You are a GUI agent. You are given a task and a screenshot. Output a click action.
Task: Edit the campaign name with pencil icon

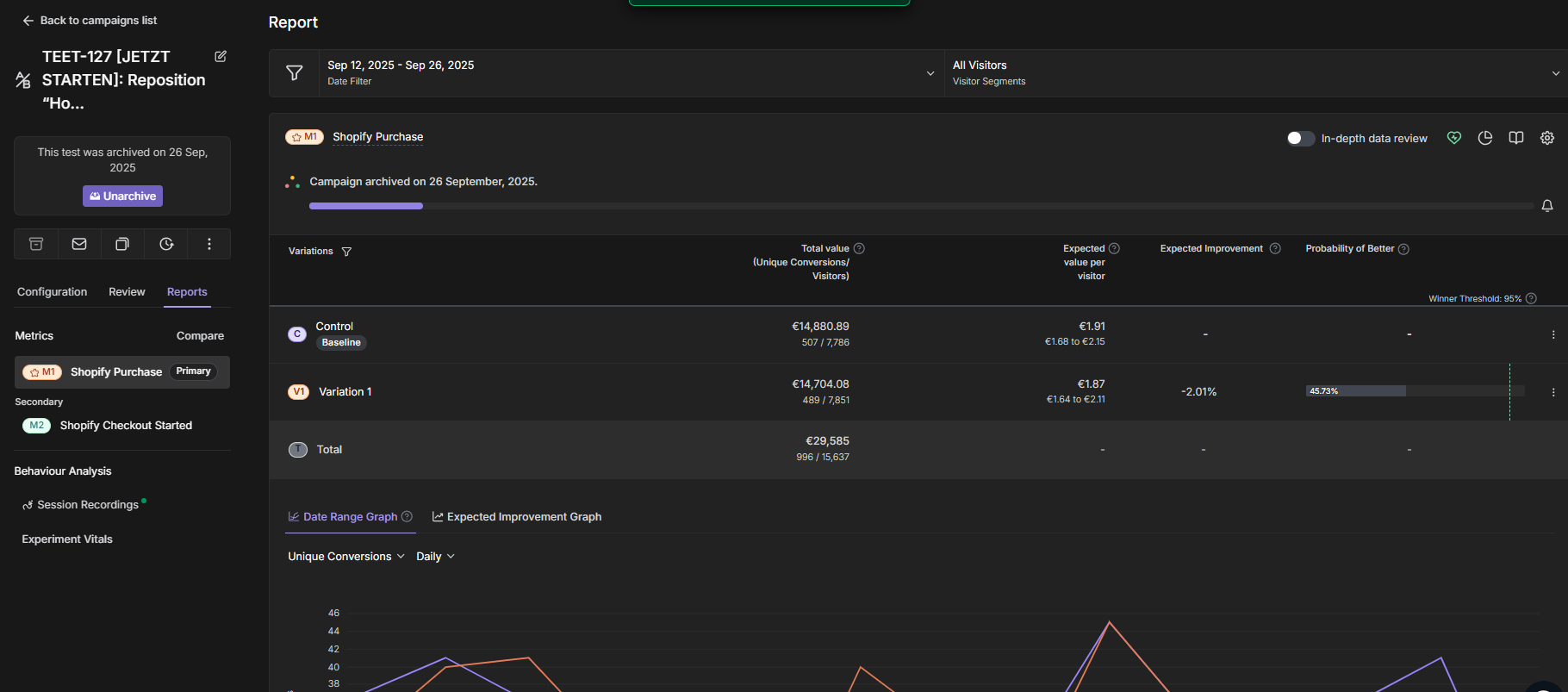[221, 56]
